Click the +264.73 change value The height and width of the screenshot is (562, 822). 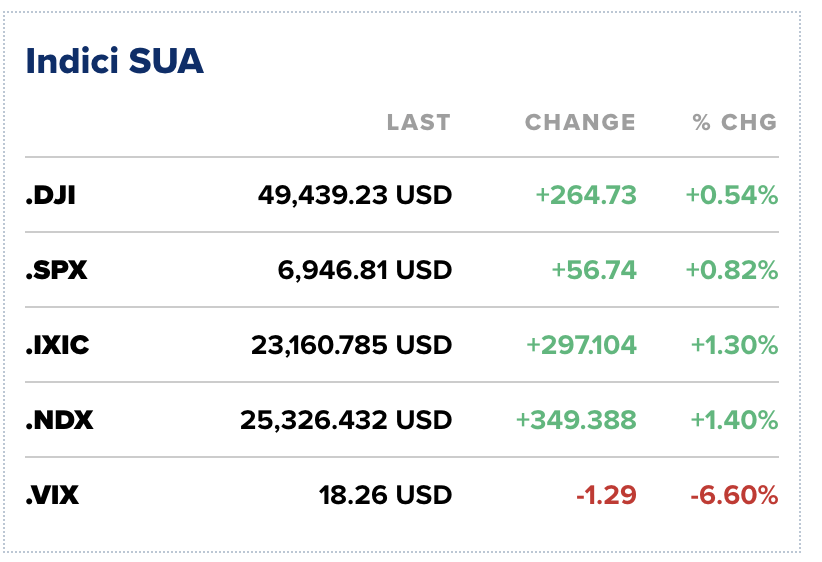point(586,195)
